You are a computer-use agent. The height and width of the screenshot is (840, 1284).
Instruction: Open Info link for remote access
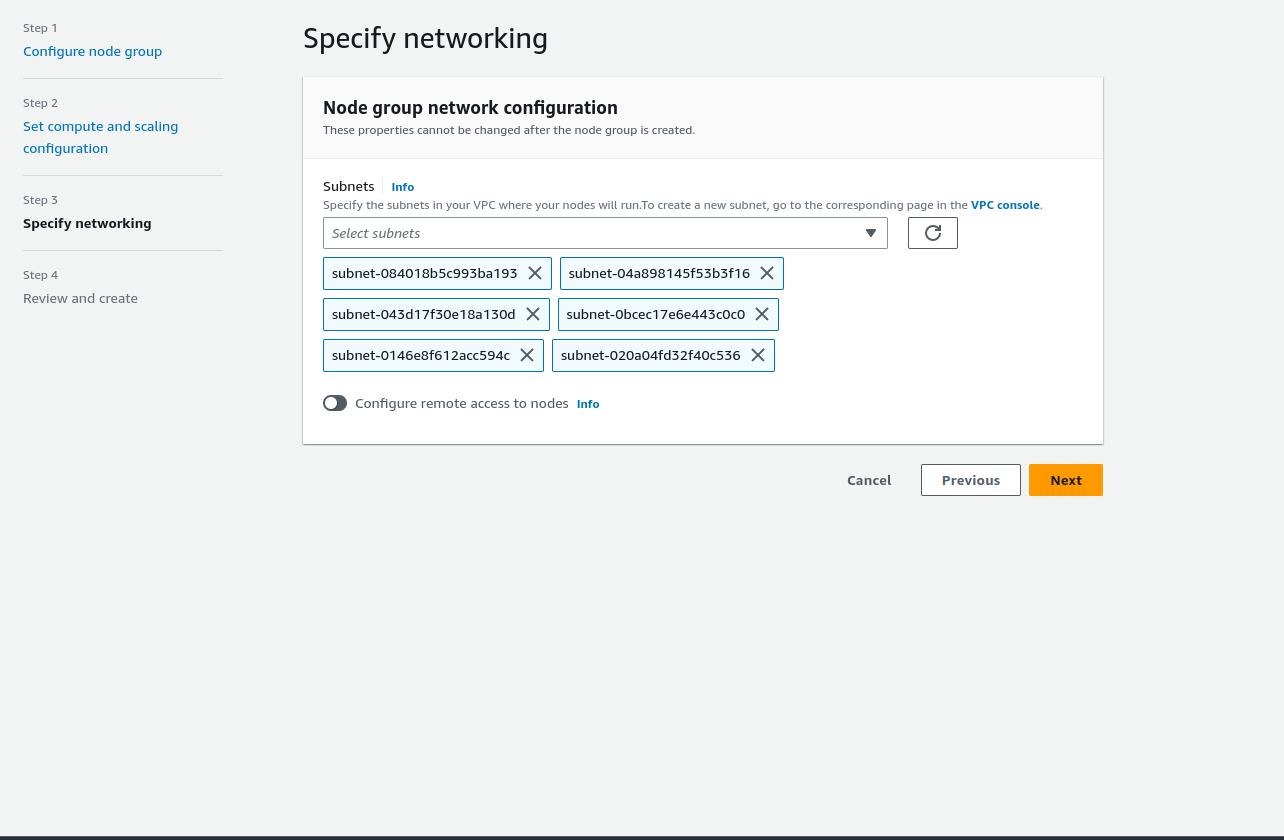[x=588, y=404]
